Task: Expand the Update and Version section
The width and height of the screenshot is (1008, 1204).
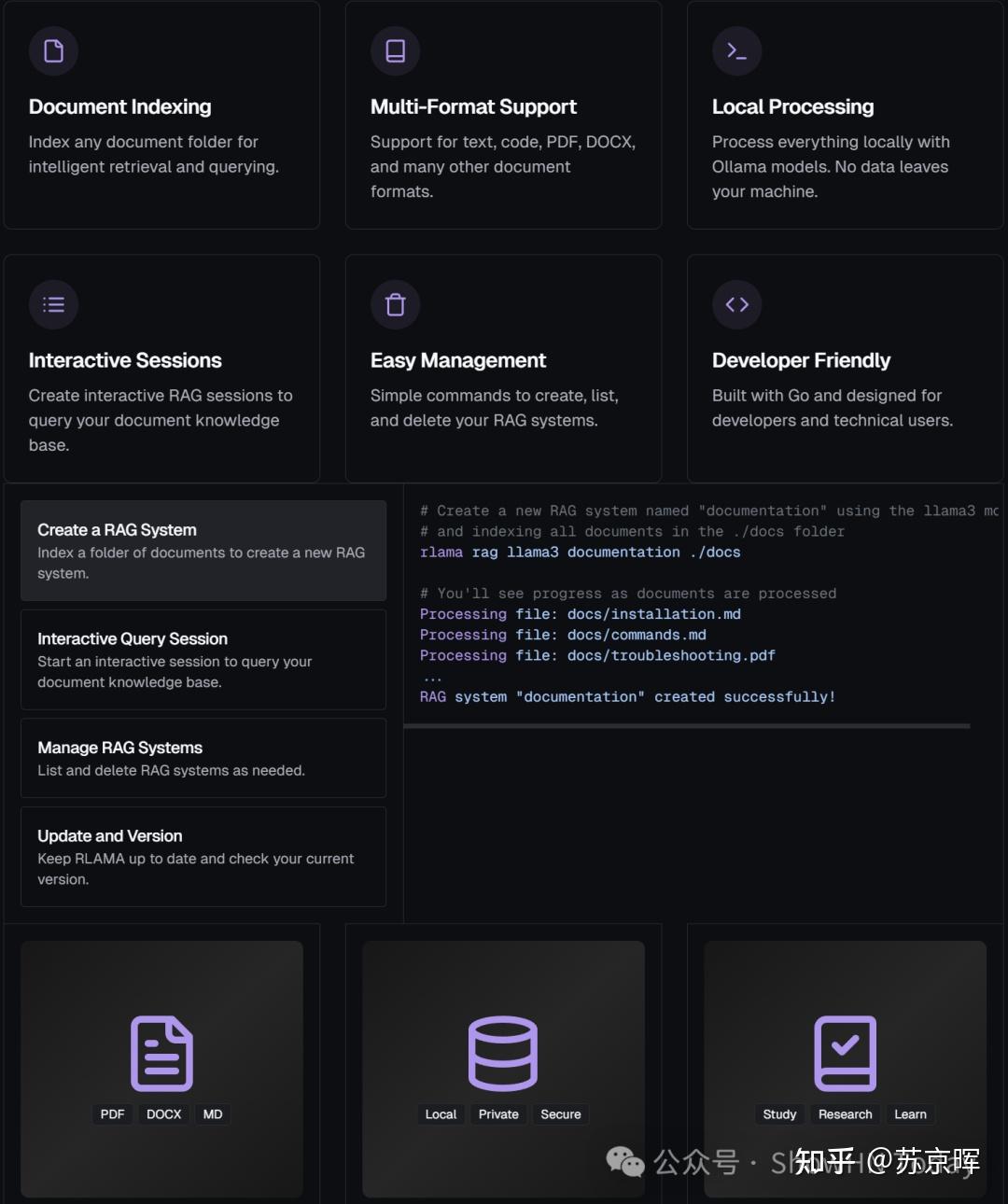Action: (203, 856)
